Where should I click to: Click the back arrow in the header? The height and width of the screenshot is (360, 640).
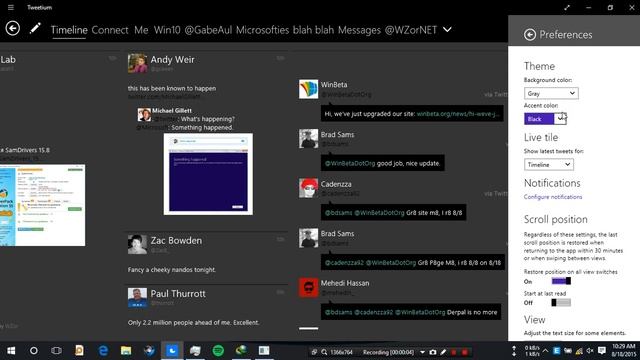pyautogui.click(x=13, y=28)
